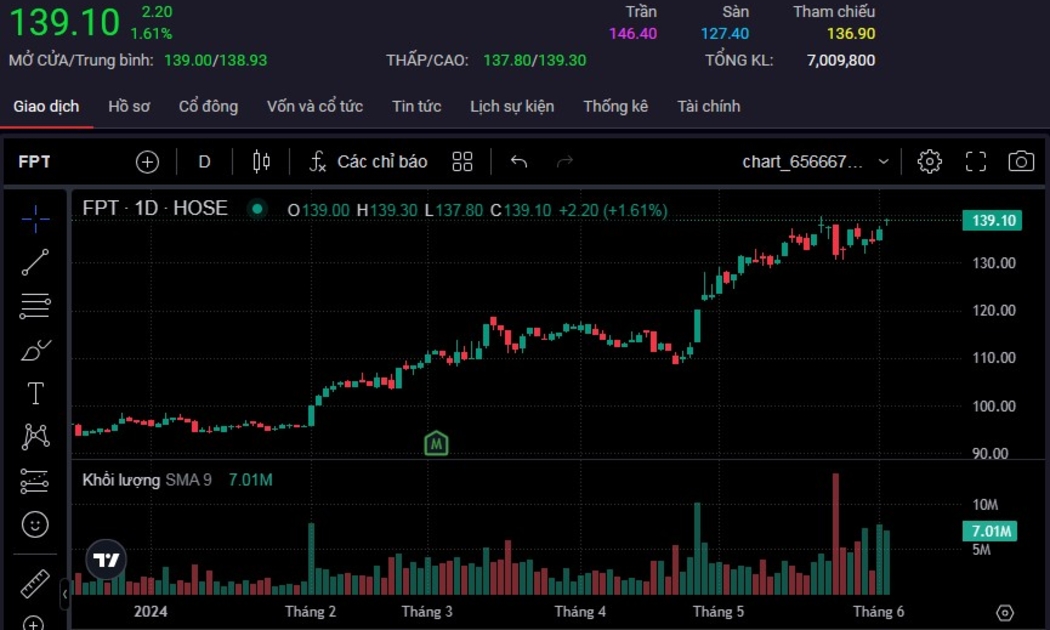The image size is (1050, 630).
Task: Collapse the left drawing toolbar
Action: 65,593
